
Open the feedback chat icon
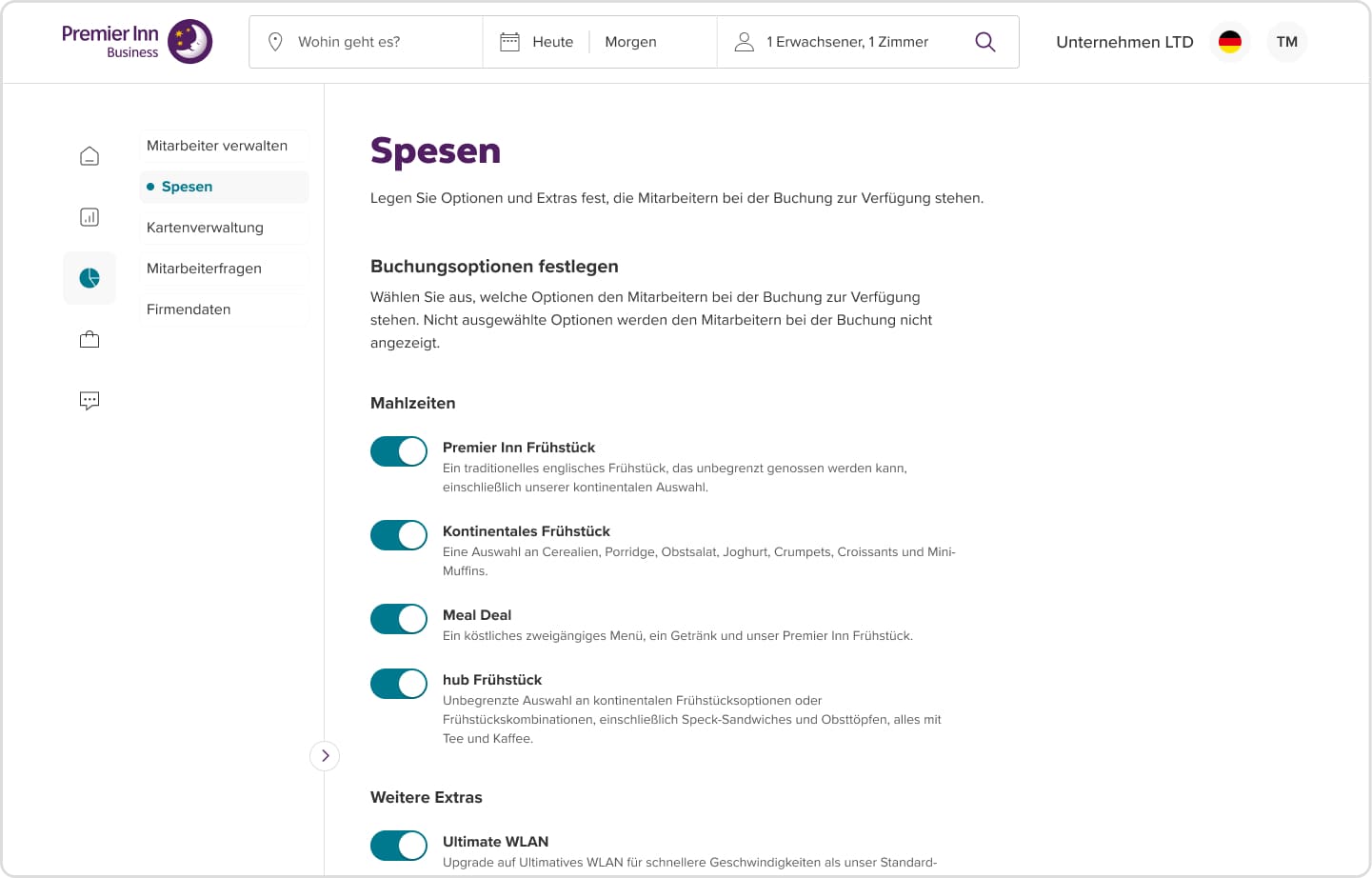(x=89, y=400)
